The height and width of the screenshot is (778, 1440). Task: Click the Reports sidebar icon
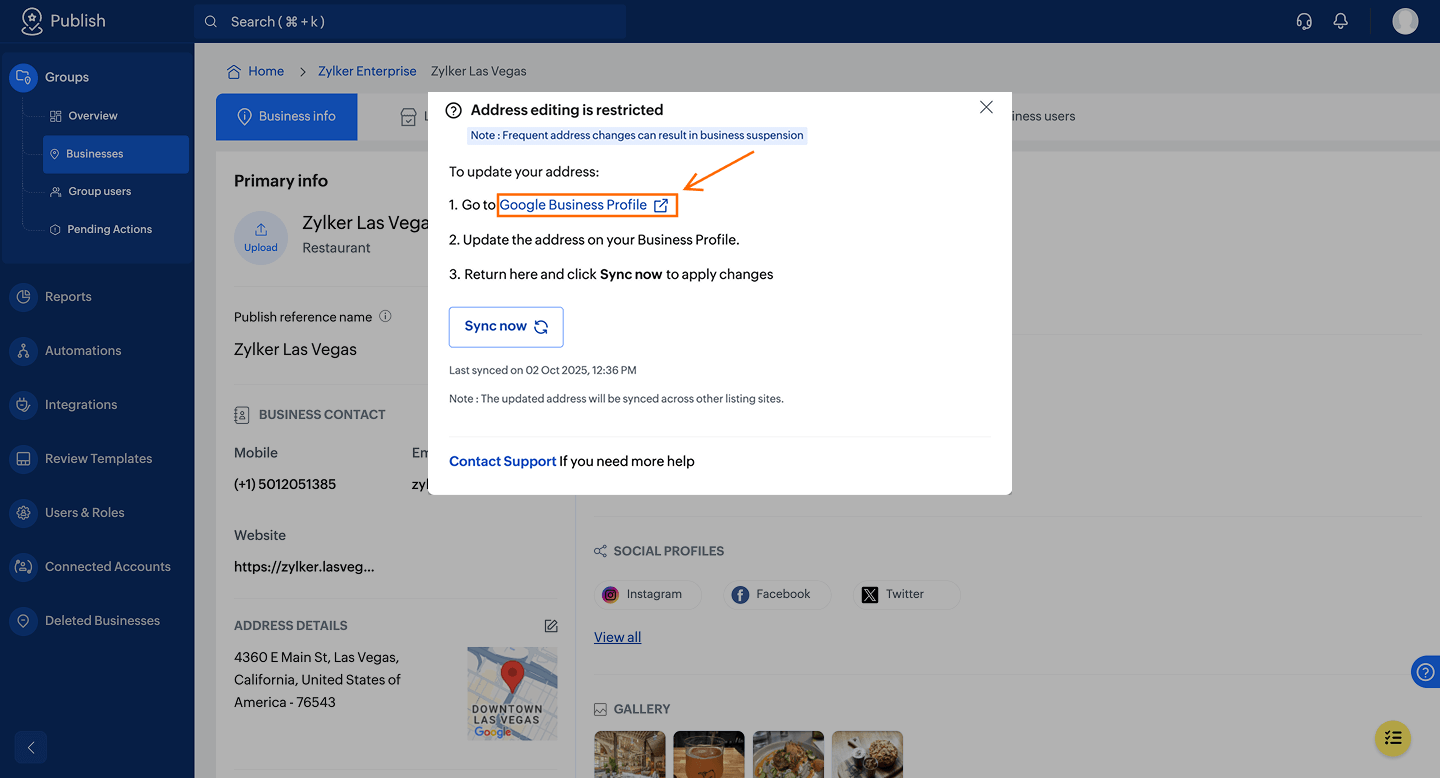coord(23,297)
